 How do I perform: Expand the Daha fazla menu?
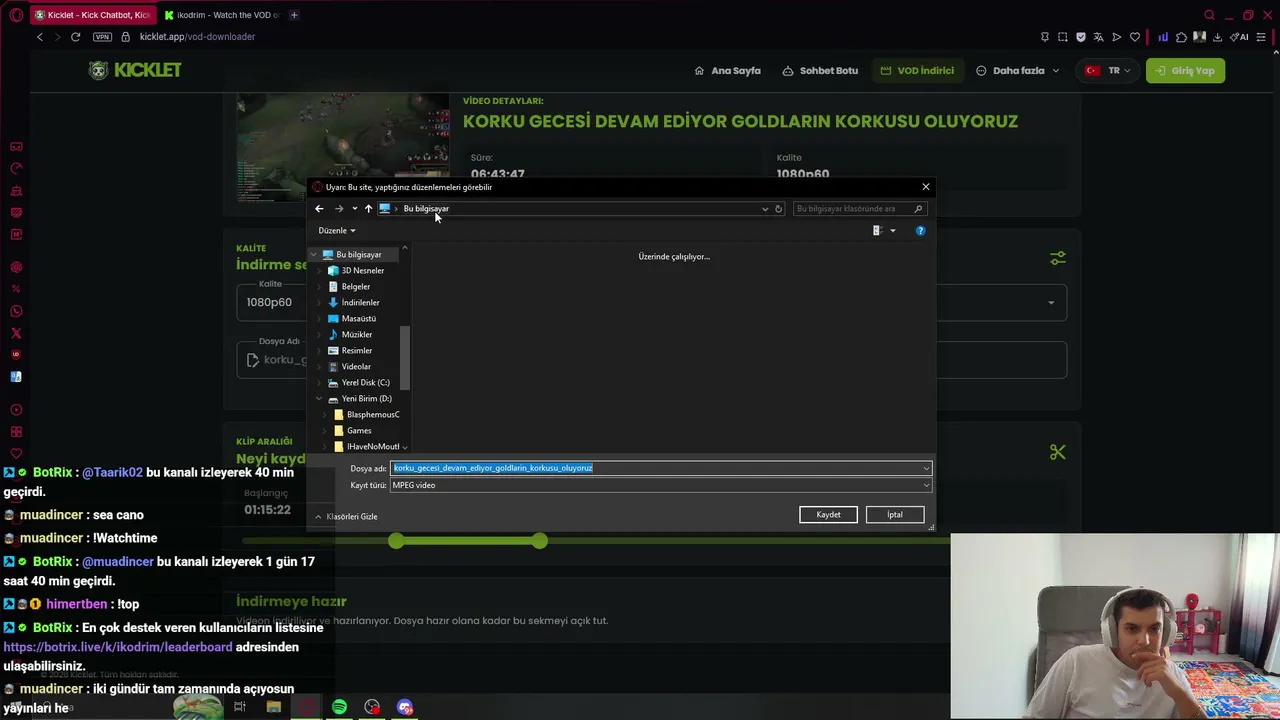click(1018, 71)
